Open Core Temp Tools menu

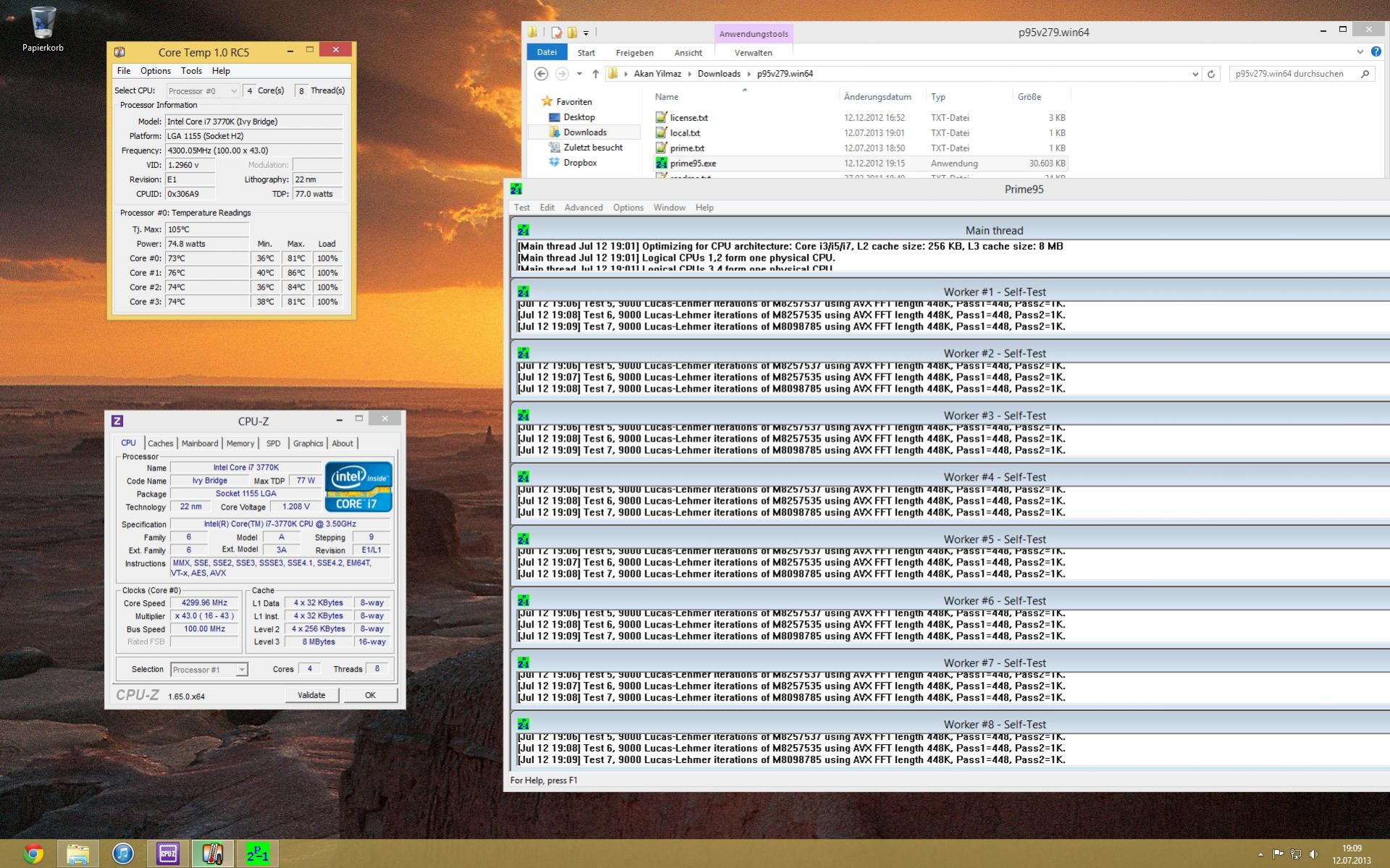coord(191,71)
